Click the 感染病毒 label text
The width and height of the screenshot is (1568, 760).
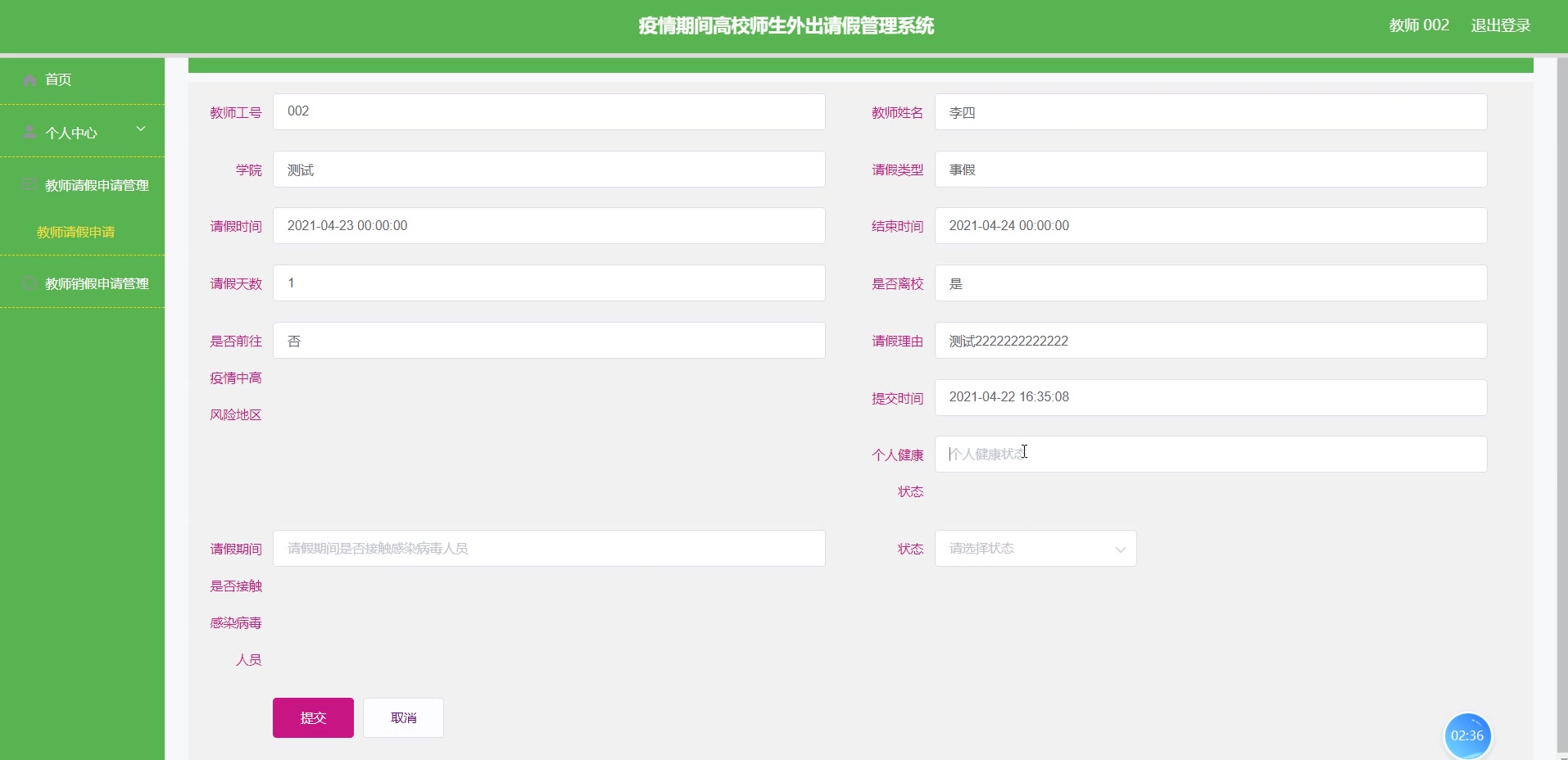click(x=236, y=623)
